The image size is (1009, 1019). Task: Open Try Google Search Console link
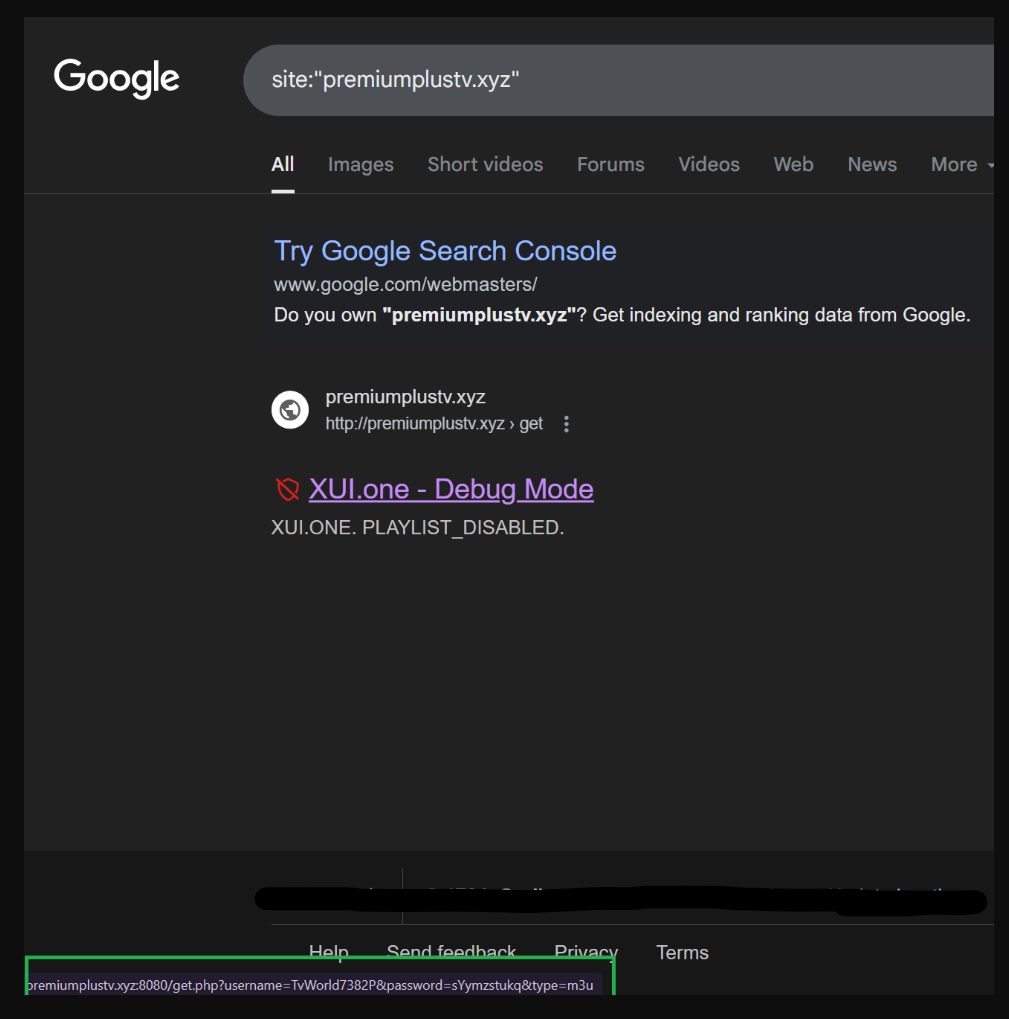(x=445, y=251)
